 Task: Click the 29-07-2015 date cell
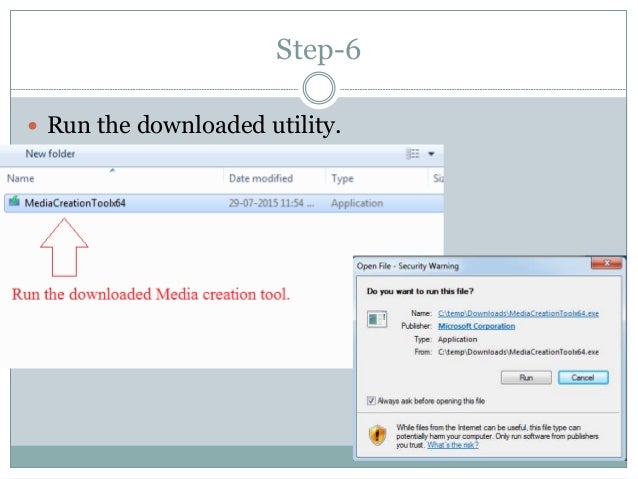[271, 203]
